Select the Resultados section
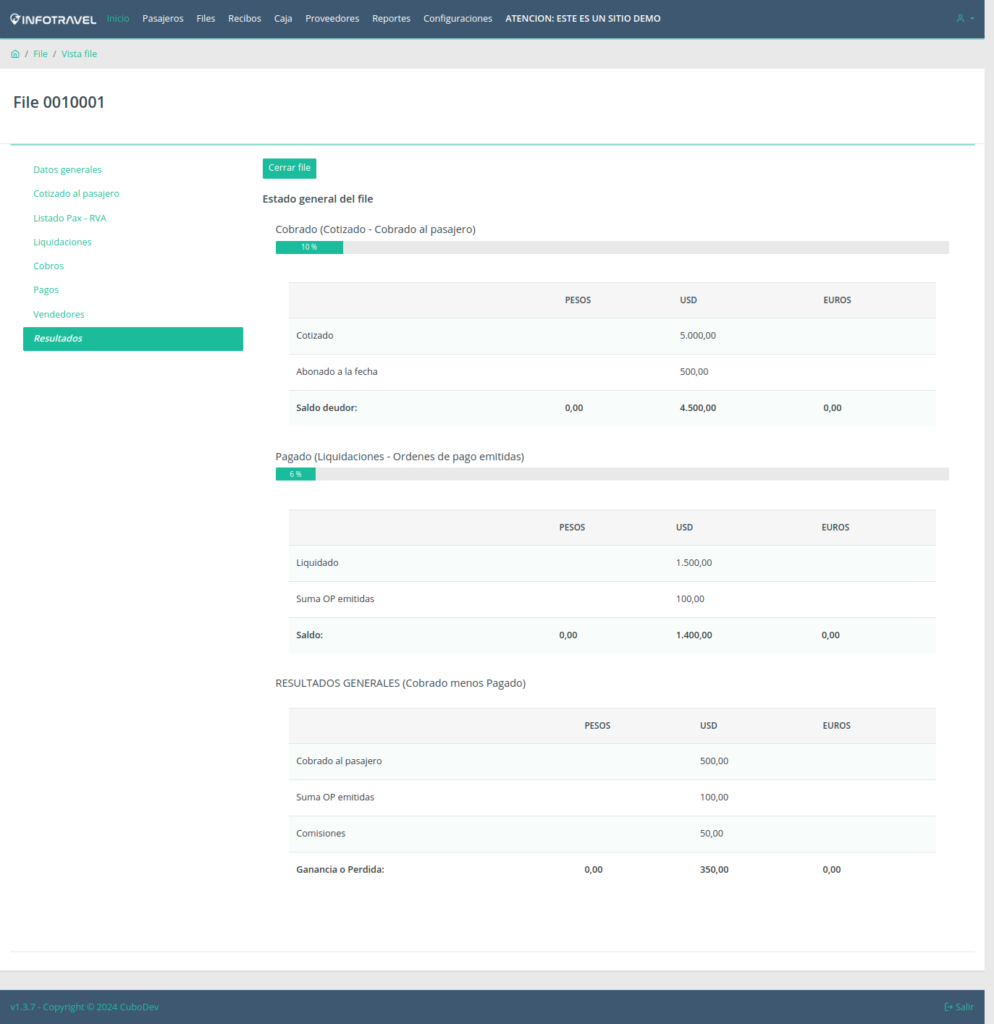Viewport: 994px width, 1024px height. 133,339
